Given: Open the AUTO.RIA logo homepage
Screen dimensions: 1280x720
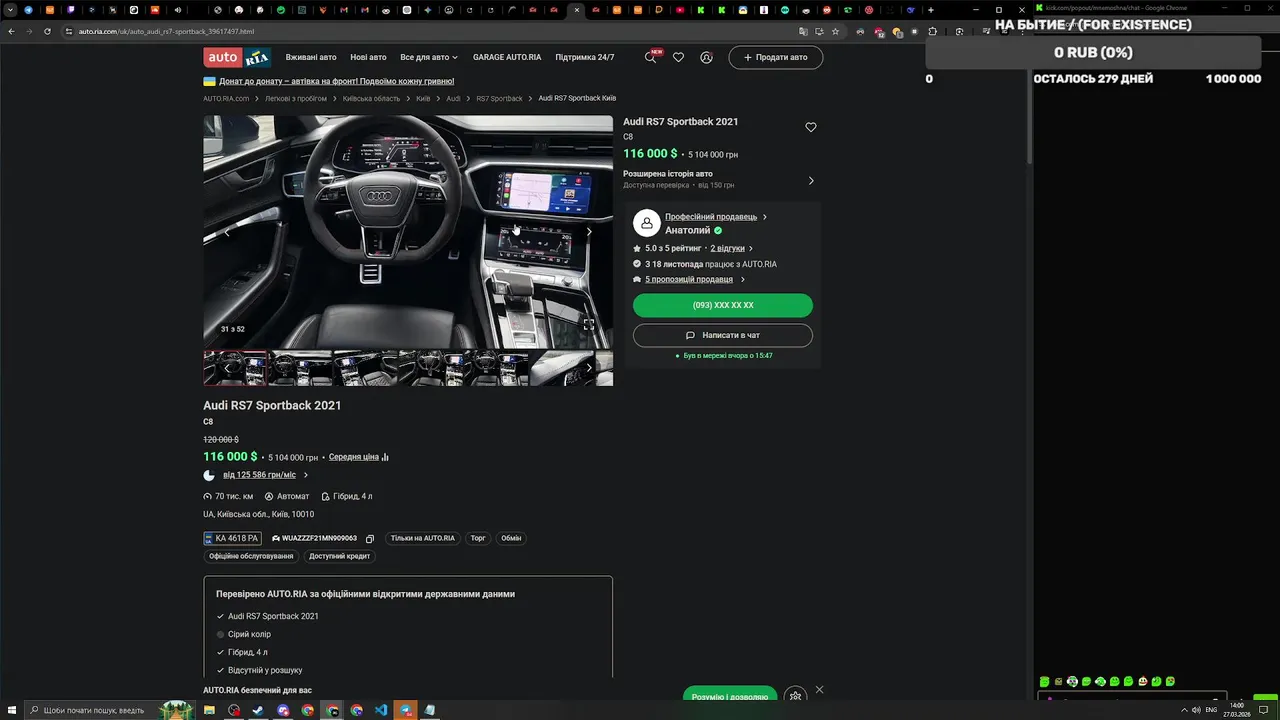Looking at the screenshot, I should pyautogui.click(x=237, y=57).
